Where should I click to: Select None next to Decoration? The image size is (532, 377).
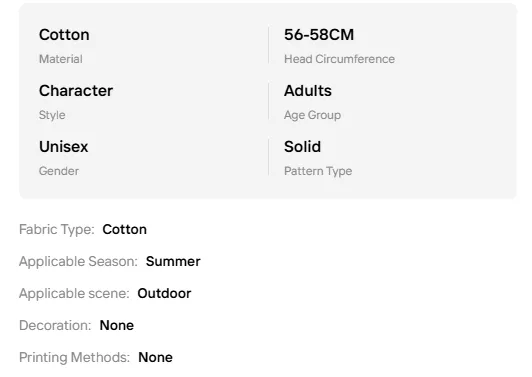pos(117,325)
